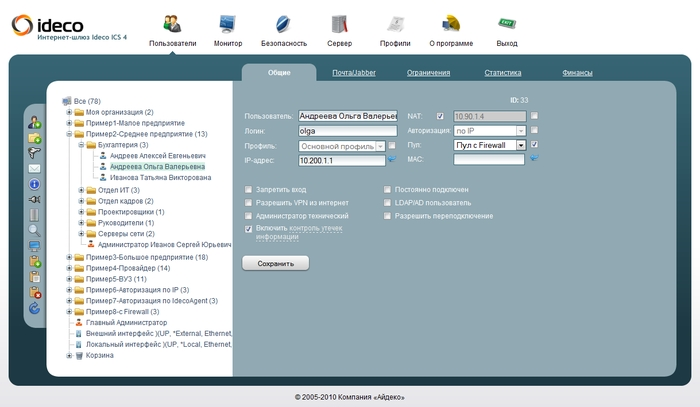Click the IP-адрес lookup arrow icon

click(x=392, y=159)
